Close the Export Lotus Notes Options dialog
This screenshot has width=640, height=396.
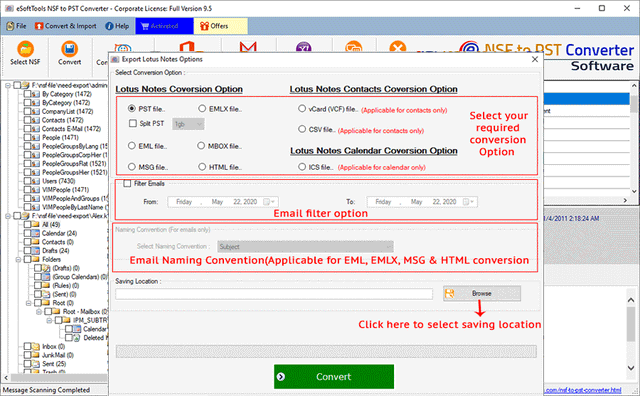point(535,60)
